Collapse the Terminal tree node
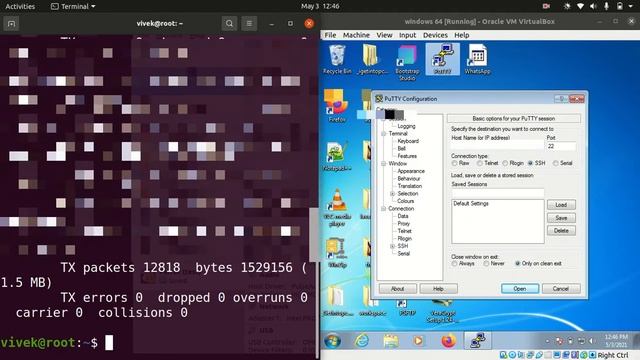This screenshot has width=640, height=360. coord(384,133)
